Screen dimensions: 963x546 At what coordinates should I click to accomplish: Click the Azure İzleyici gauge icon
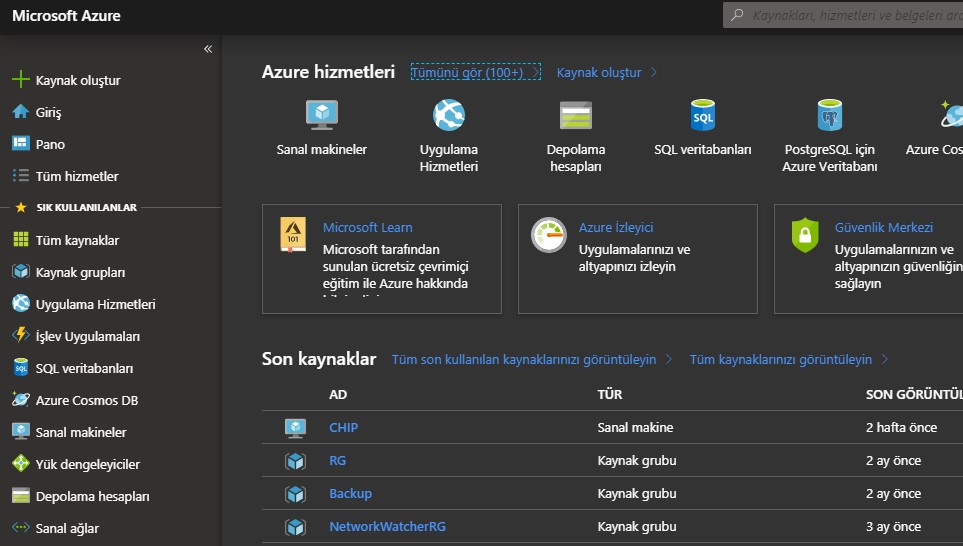click(x=548, y=235)
